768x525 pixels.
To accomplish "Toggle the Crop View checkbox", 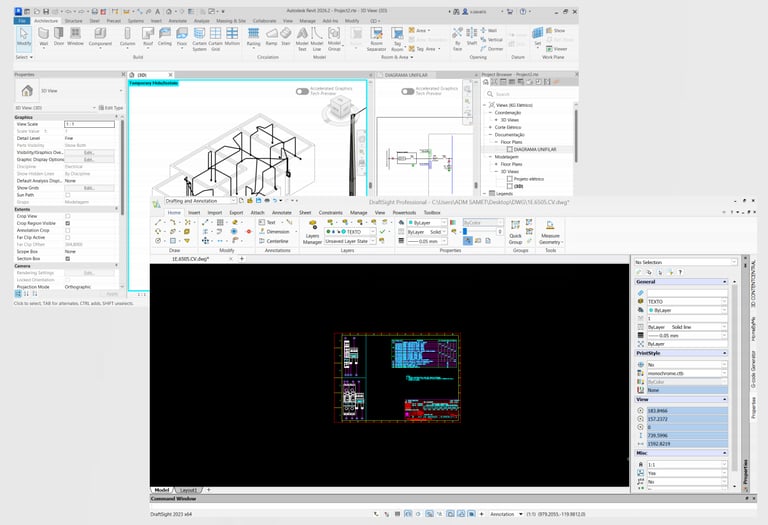I will (x=68, y=216).
